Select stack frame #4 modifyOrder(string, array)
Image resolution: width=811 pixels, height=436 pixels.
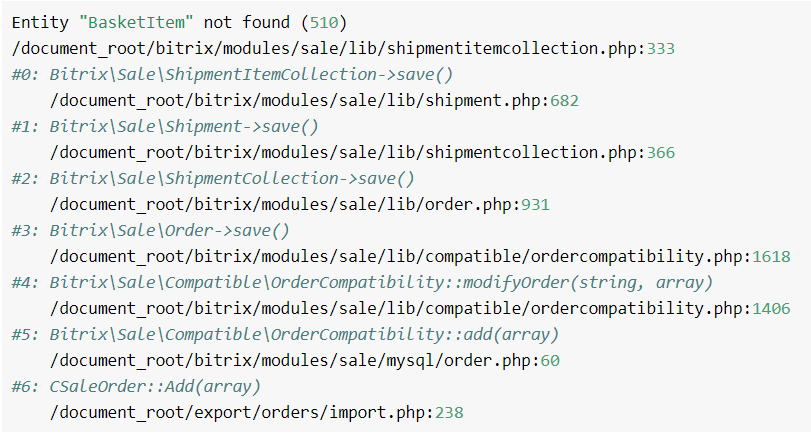(362, 282)
